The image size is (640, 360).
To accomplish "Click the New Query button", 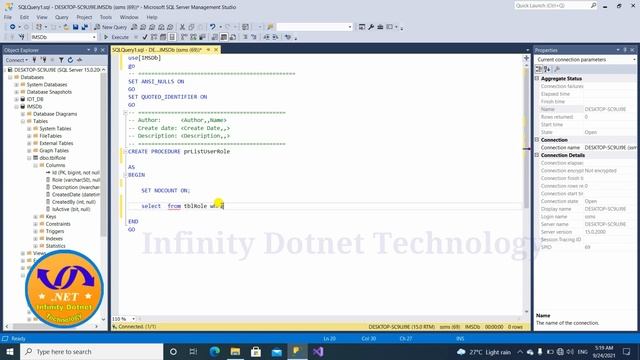I will (x=110, y=27).
